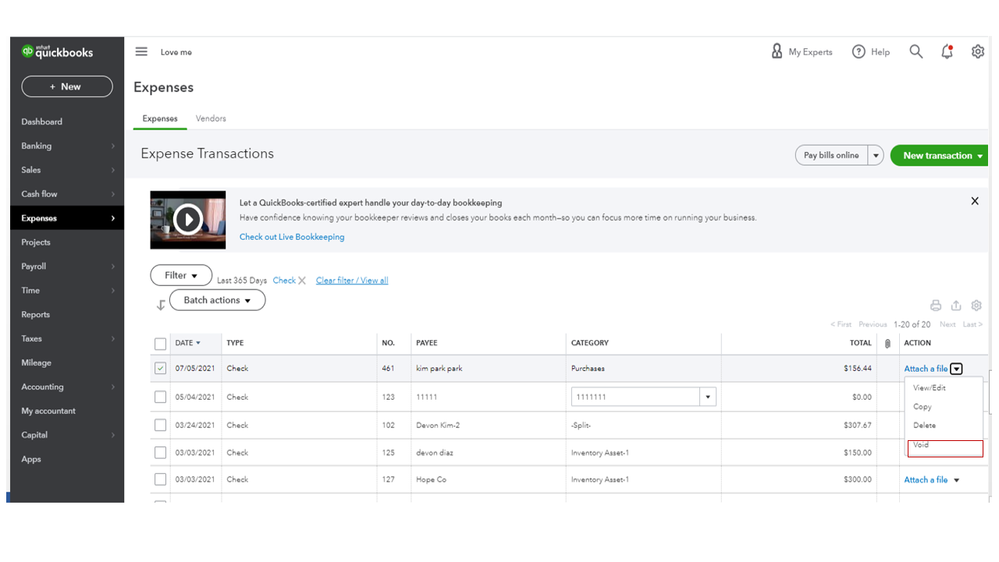Toggle action dropdown for check 461
Image resolution: width=999 pixels, height=562 pixels.
956,369
